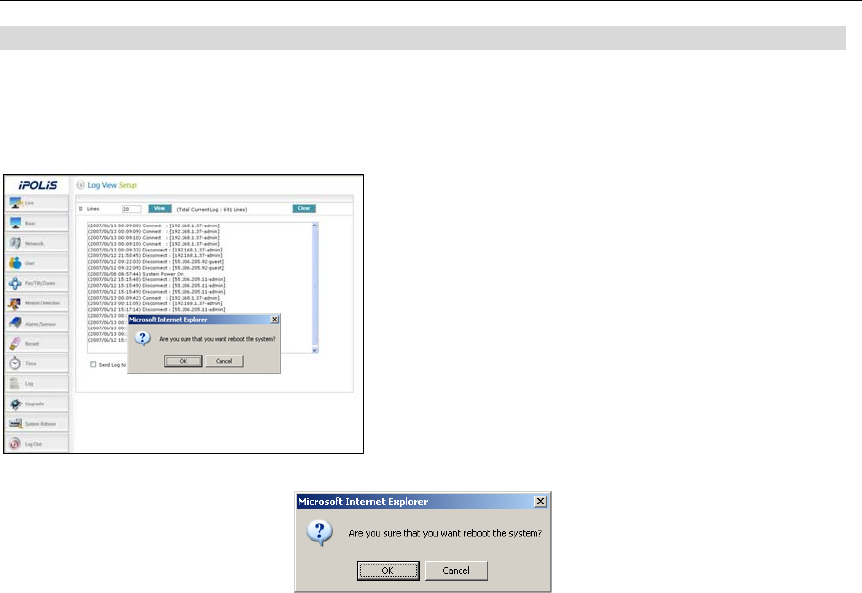Open the Time settings clock icon
Viewport: 862px width, 593px height.
(x=15, y=363)
